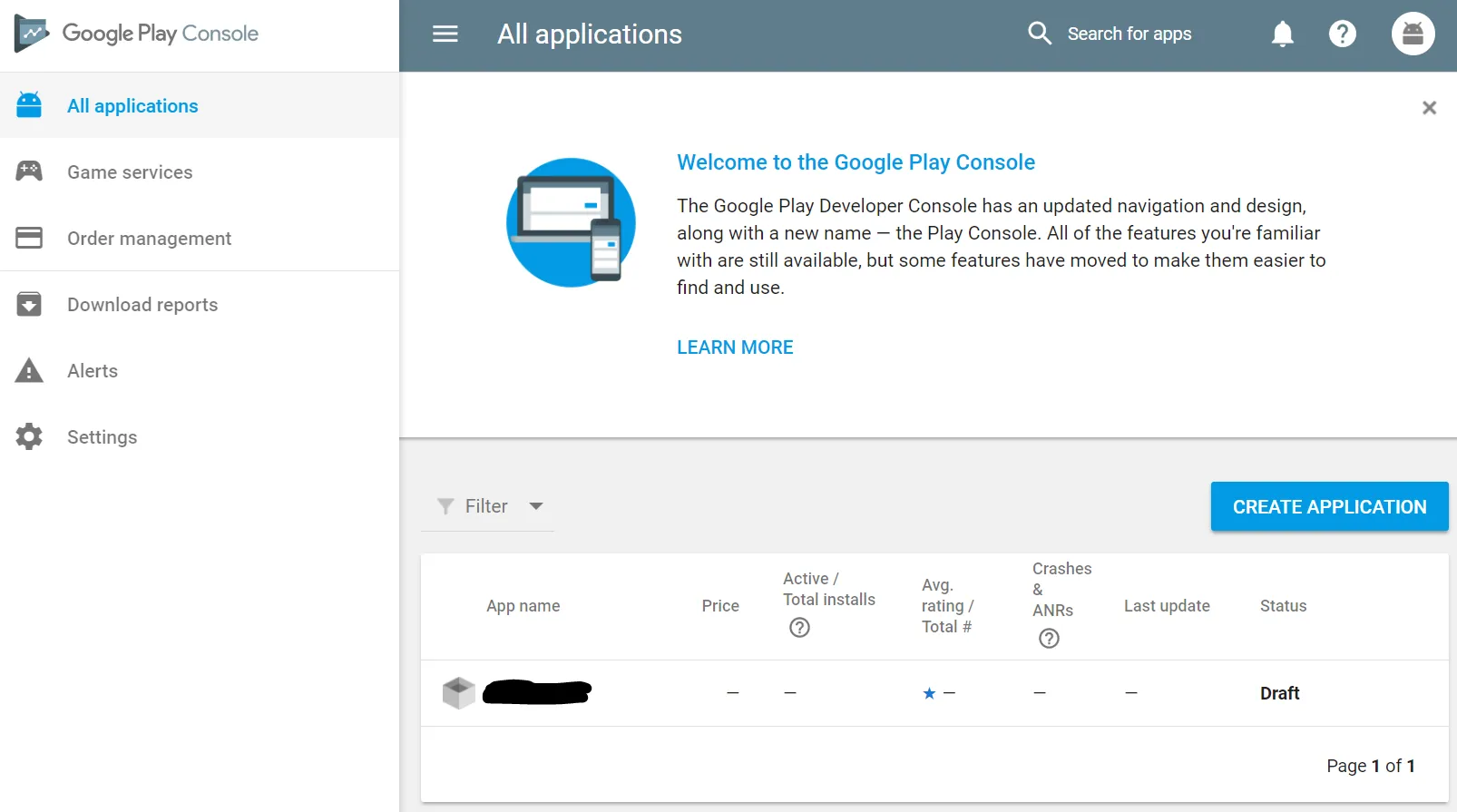Open Settings from sidebar
The height and width of the screenshot is (812, 1457).
click(102, 437)
